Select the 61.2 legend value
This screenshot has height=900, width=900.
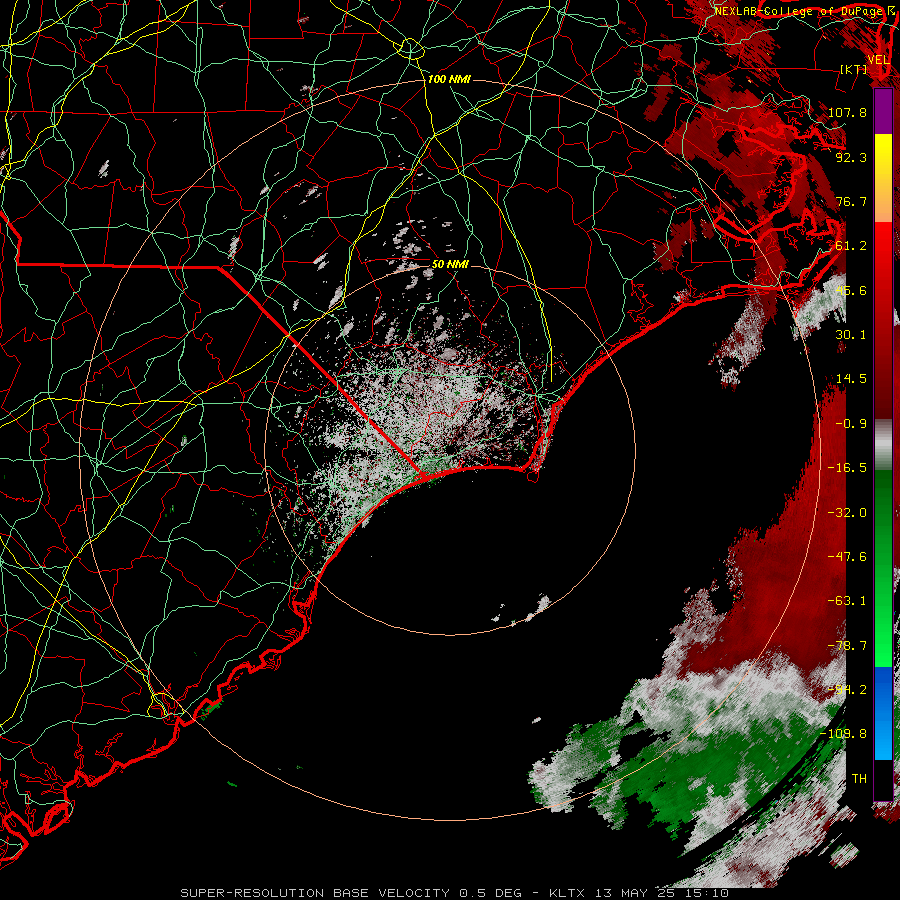[851, 246]
